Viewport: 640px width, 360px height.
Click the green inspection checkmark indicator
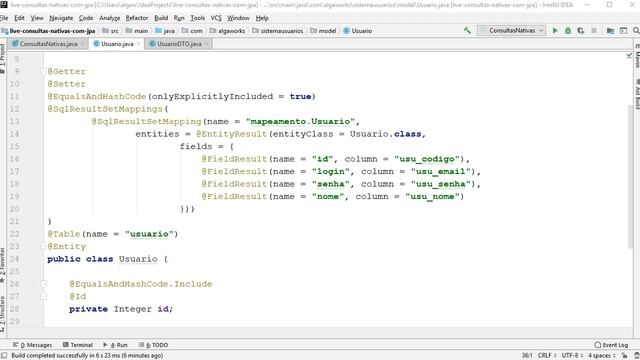click(629, 56)
